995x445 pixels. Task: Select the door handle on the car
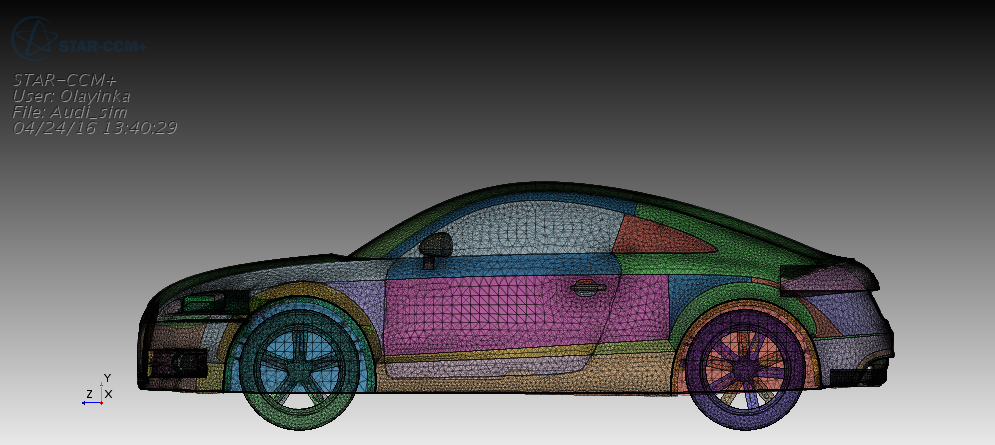click(x=588, y=288)
